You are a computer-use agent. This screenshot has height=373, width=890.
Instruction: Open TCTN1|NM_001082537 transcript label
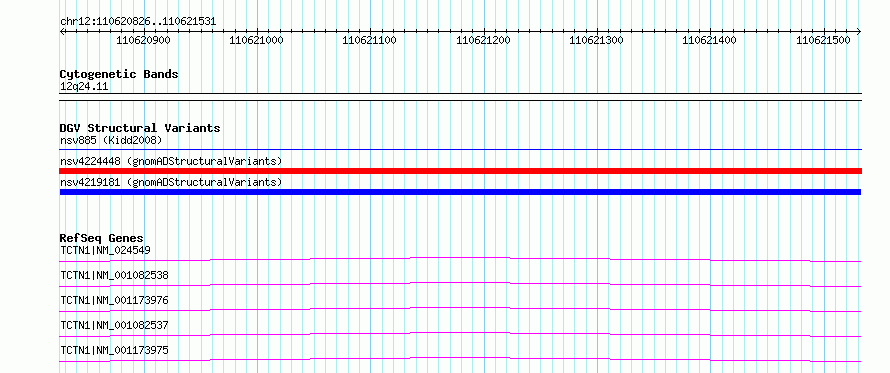(114, 325)
